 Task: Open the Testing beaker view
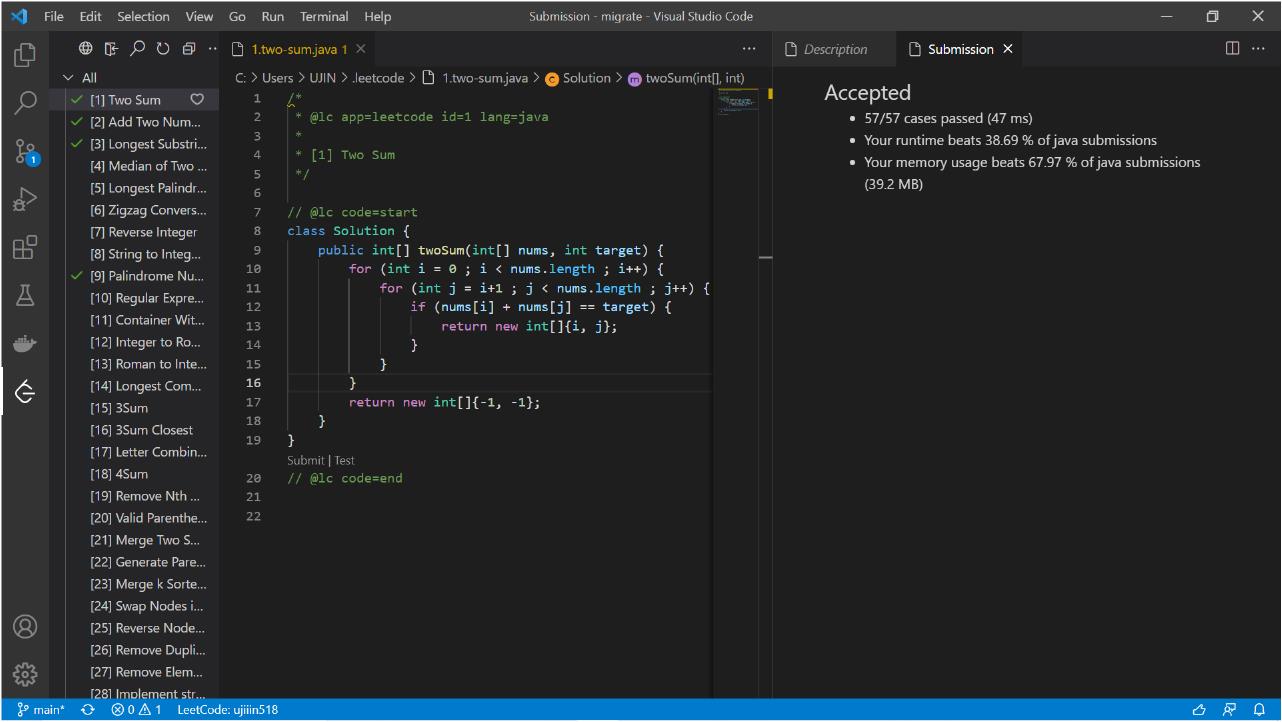[25, 295]
